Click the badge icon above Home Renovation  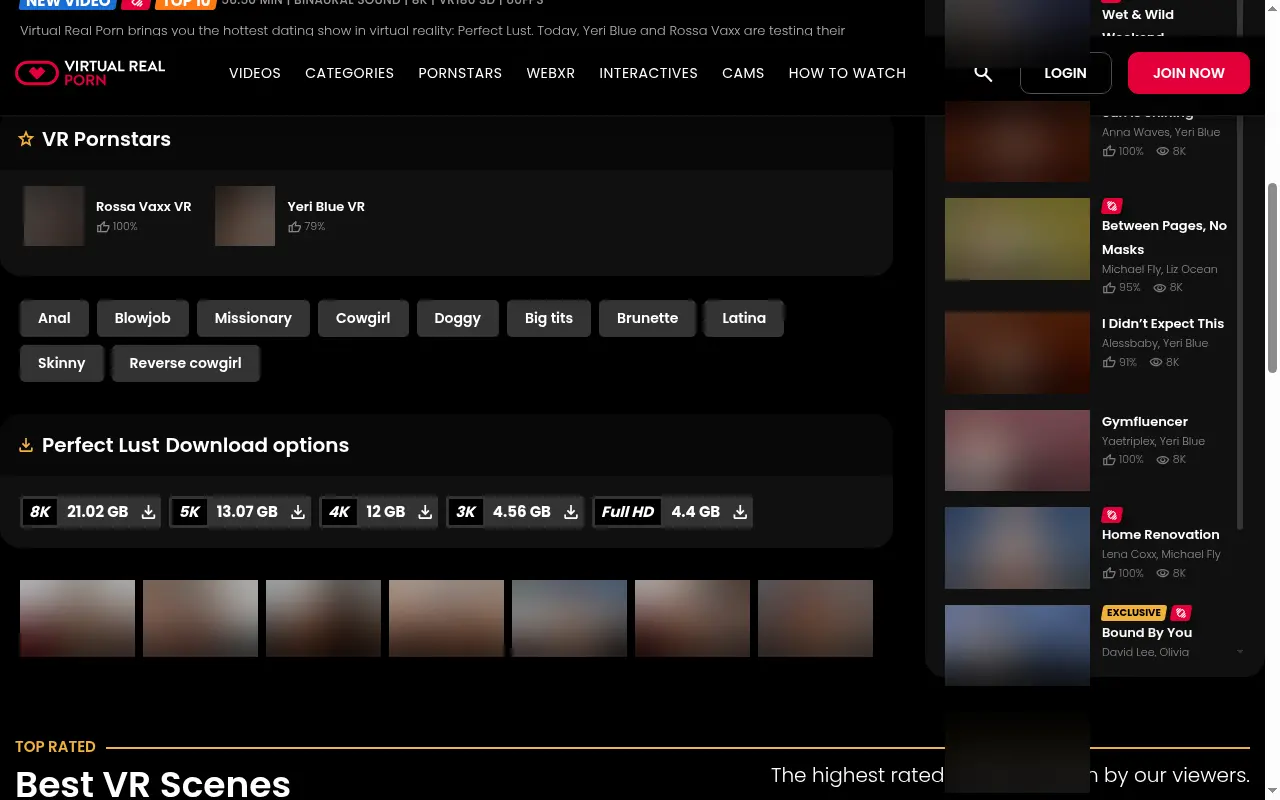[1112, 515]
